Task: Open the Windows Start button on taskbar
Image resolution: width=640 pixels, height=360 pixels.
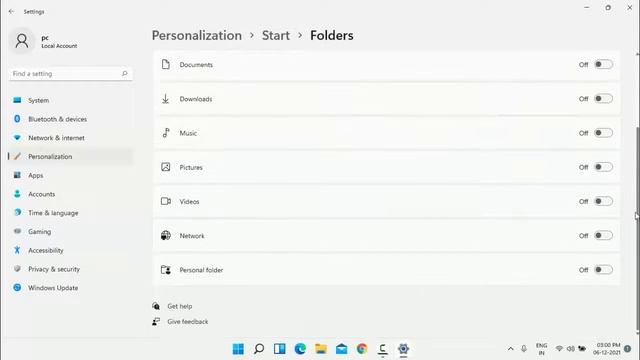Action: click(x=238, y=349)
